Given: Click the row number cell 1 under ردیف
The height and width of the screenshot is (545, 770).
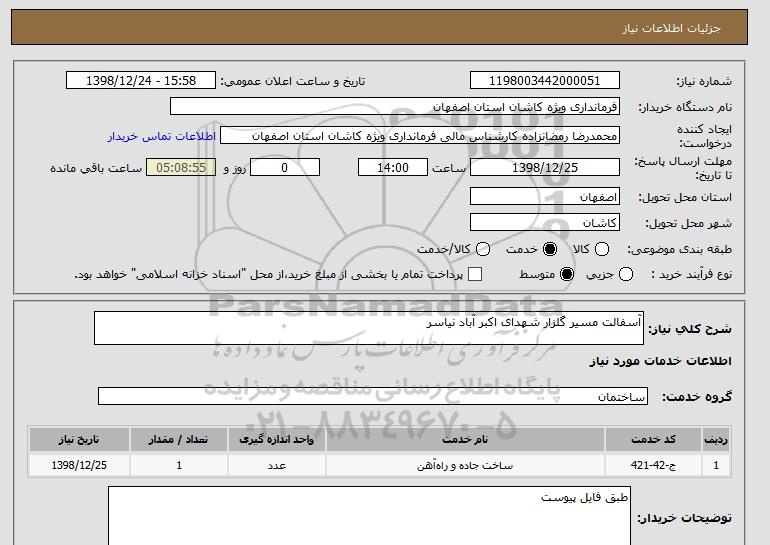Looking at the screenshot, I should [x=716, y=465].
